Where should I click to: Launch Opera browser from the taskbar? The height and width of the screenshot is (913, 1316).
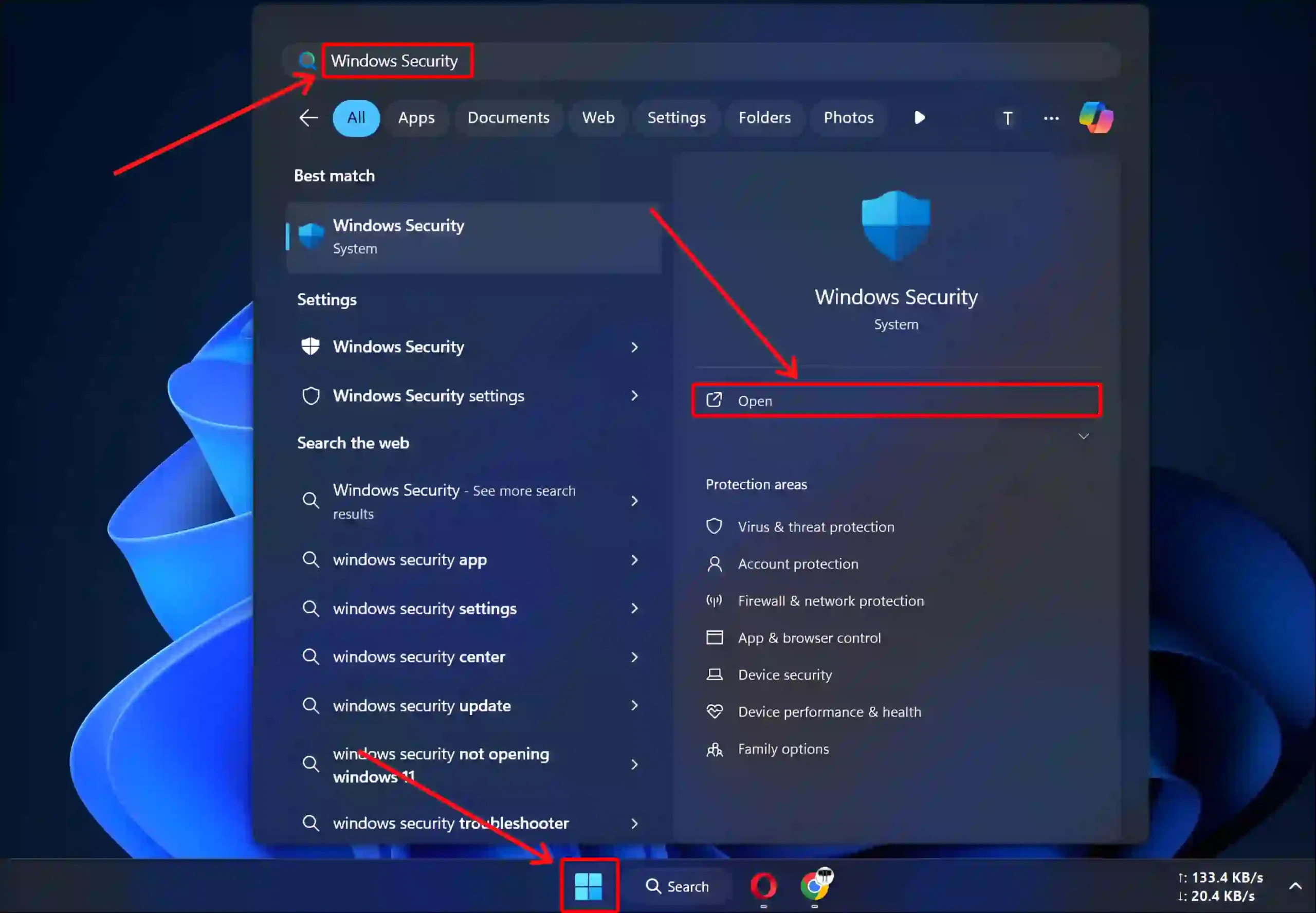[763, 886]
